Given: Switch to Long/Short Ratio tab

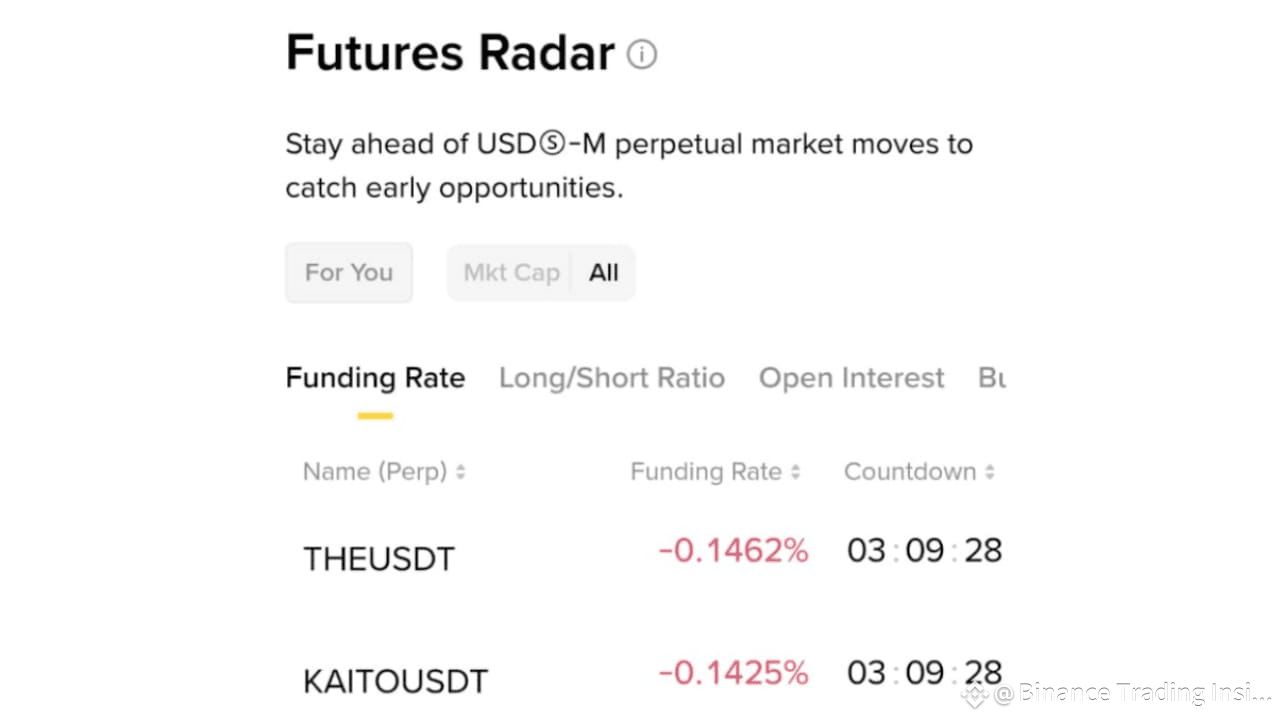Looking at the screenshot, I should (612, 378).
